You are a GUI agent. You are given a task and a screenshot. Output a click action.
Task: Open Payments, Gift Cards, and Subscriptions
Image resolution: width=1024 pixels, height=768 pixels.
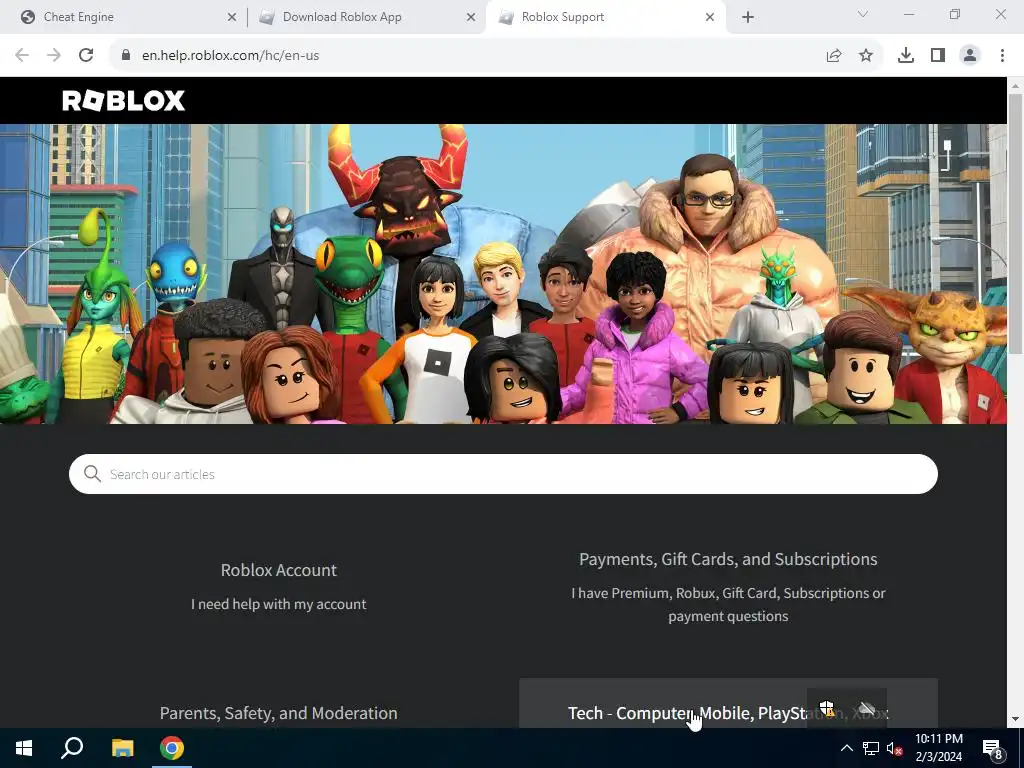click(x=728, y=559)
